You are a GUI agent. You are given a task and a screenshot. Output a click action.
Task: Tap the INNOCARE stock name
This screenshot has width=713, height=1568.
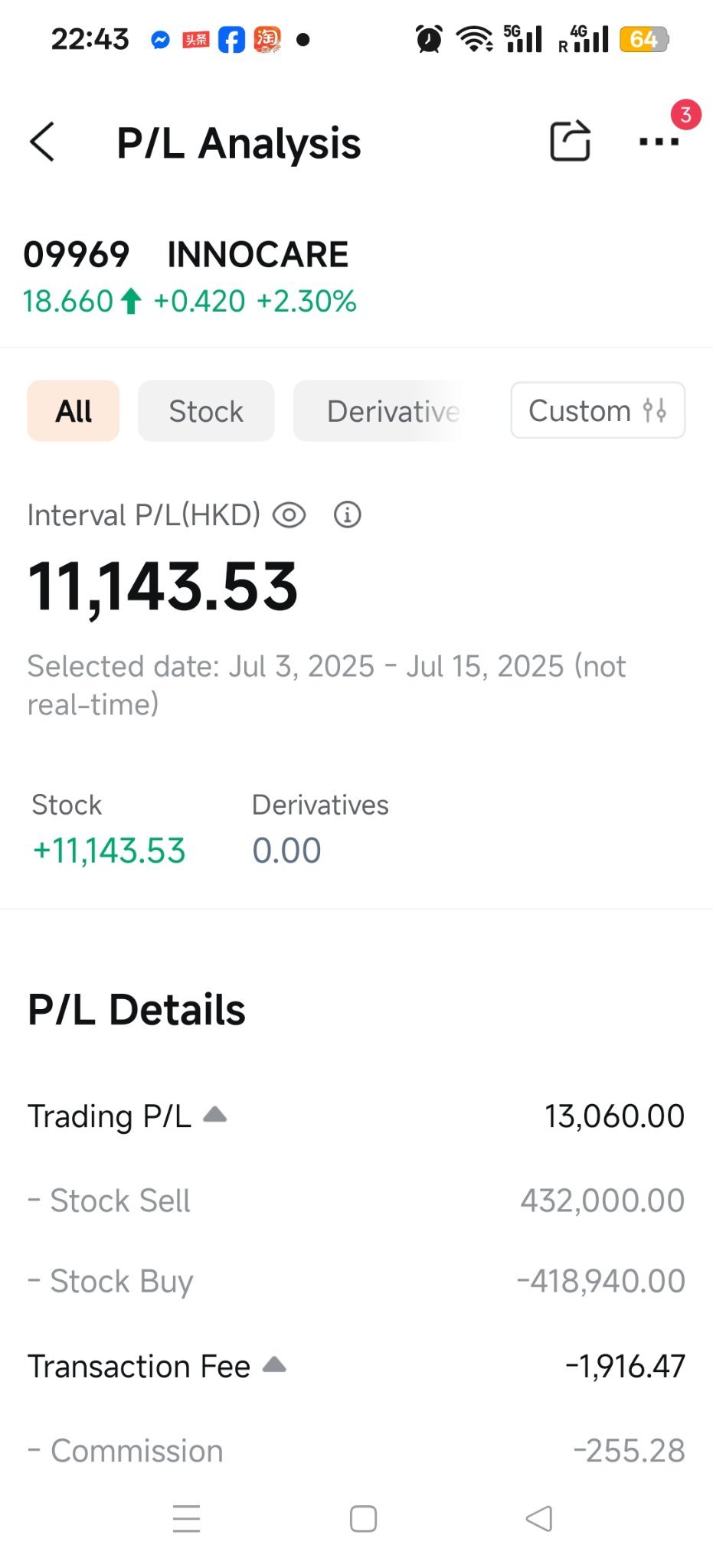257,255
